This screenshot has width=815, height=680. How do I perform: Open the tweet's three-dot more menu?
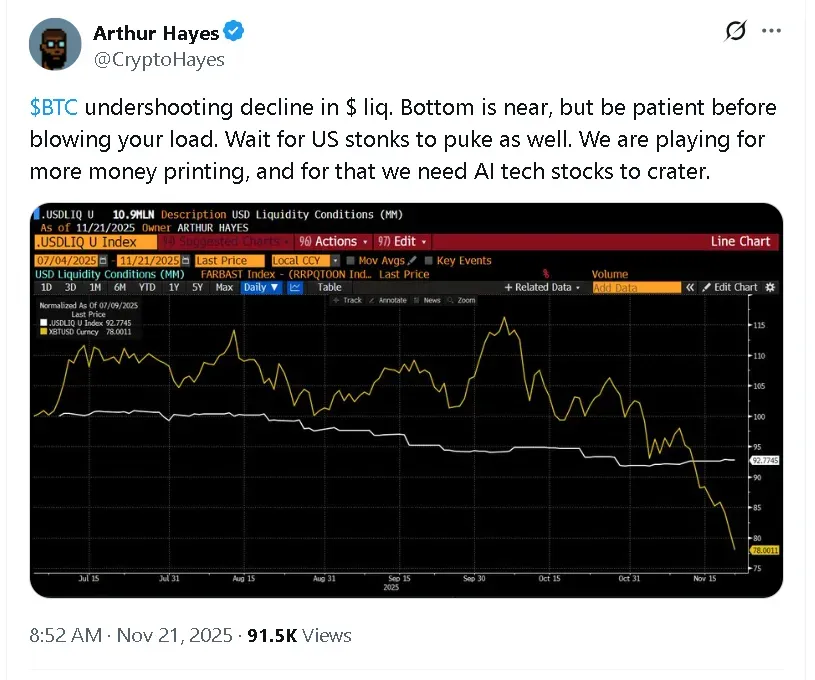(x=771, y=32)
